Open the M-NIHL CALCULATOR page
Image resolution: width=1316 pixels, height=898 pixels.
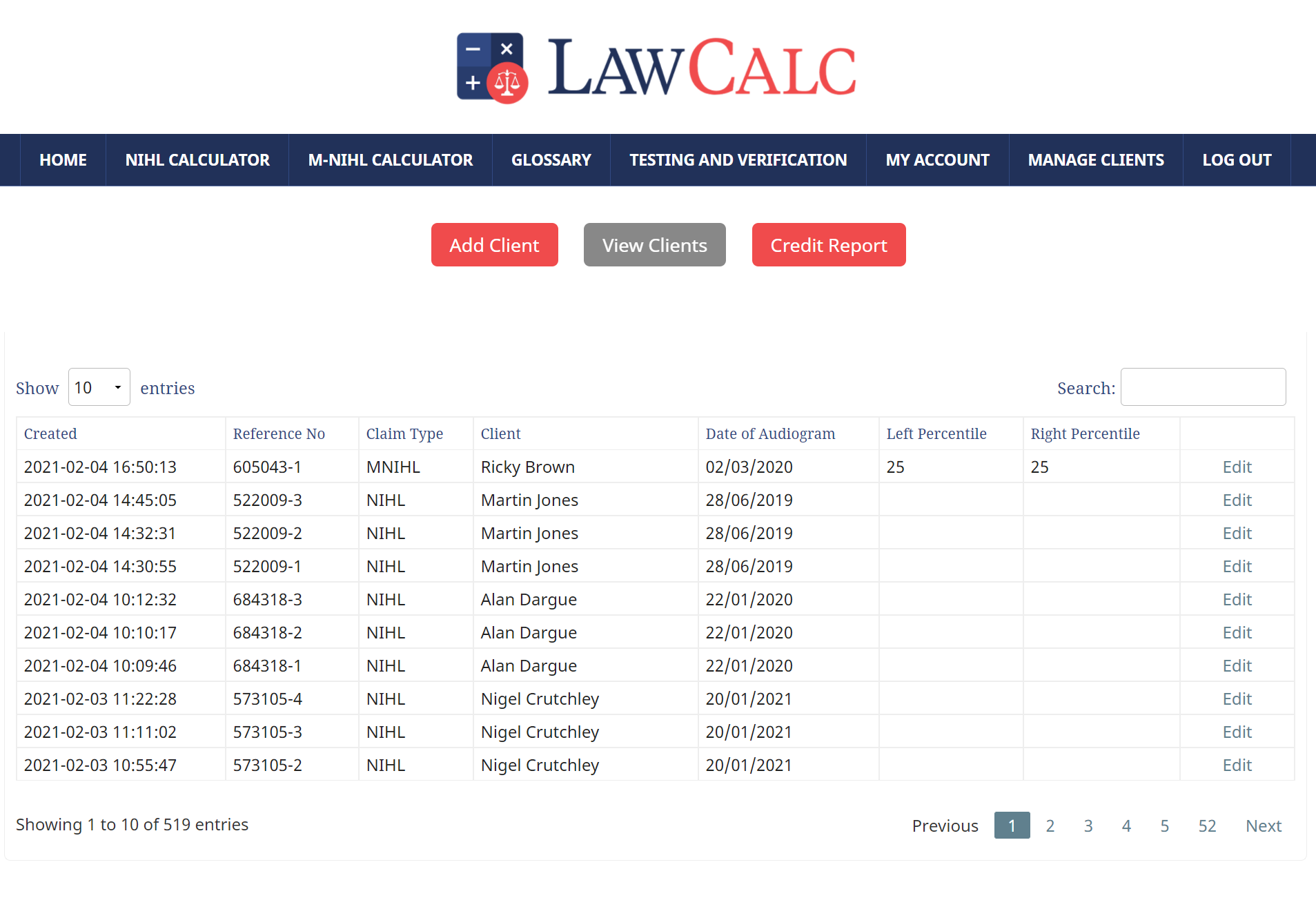point(391,160)
